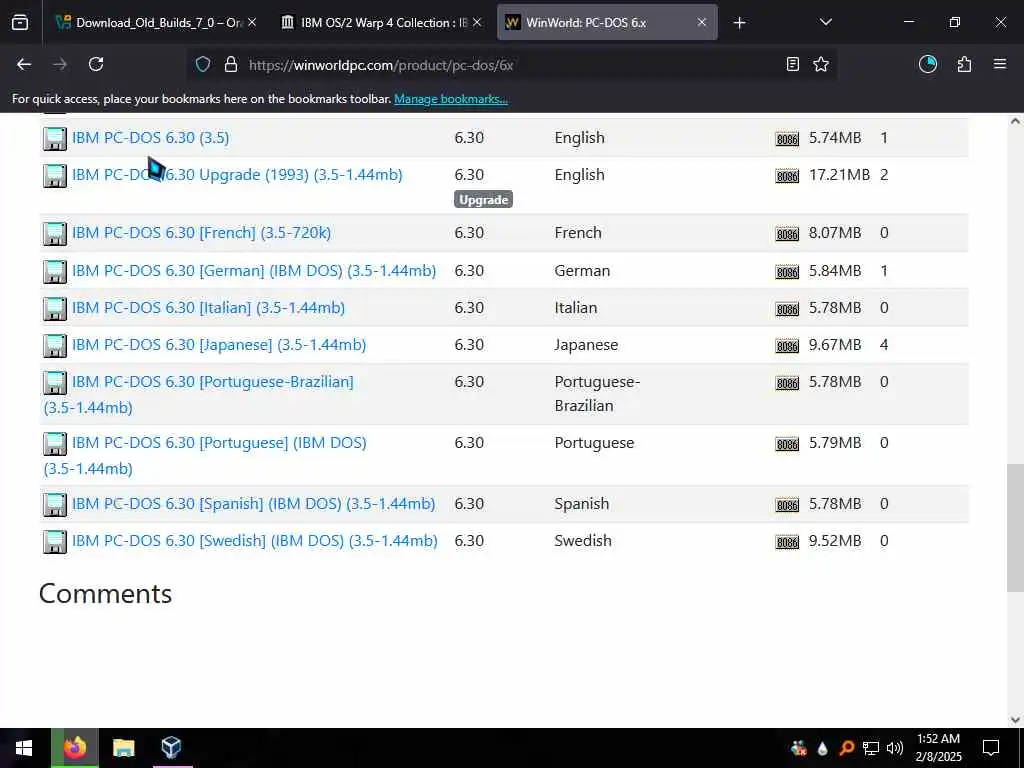
Task: Toggle reader view
Action: coord(792,64)
